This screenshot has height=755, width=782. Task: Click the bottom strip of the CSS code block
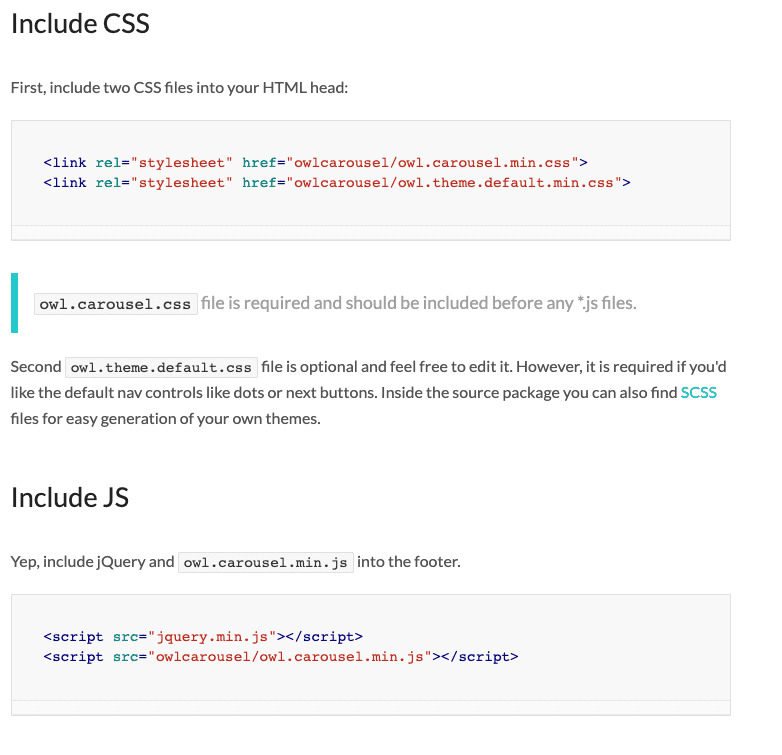click(x=370, y=232)
